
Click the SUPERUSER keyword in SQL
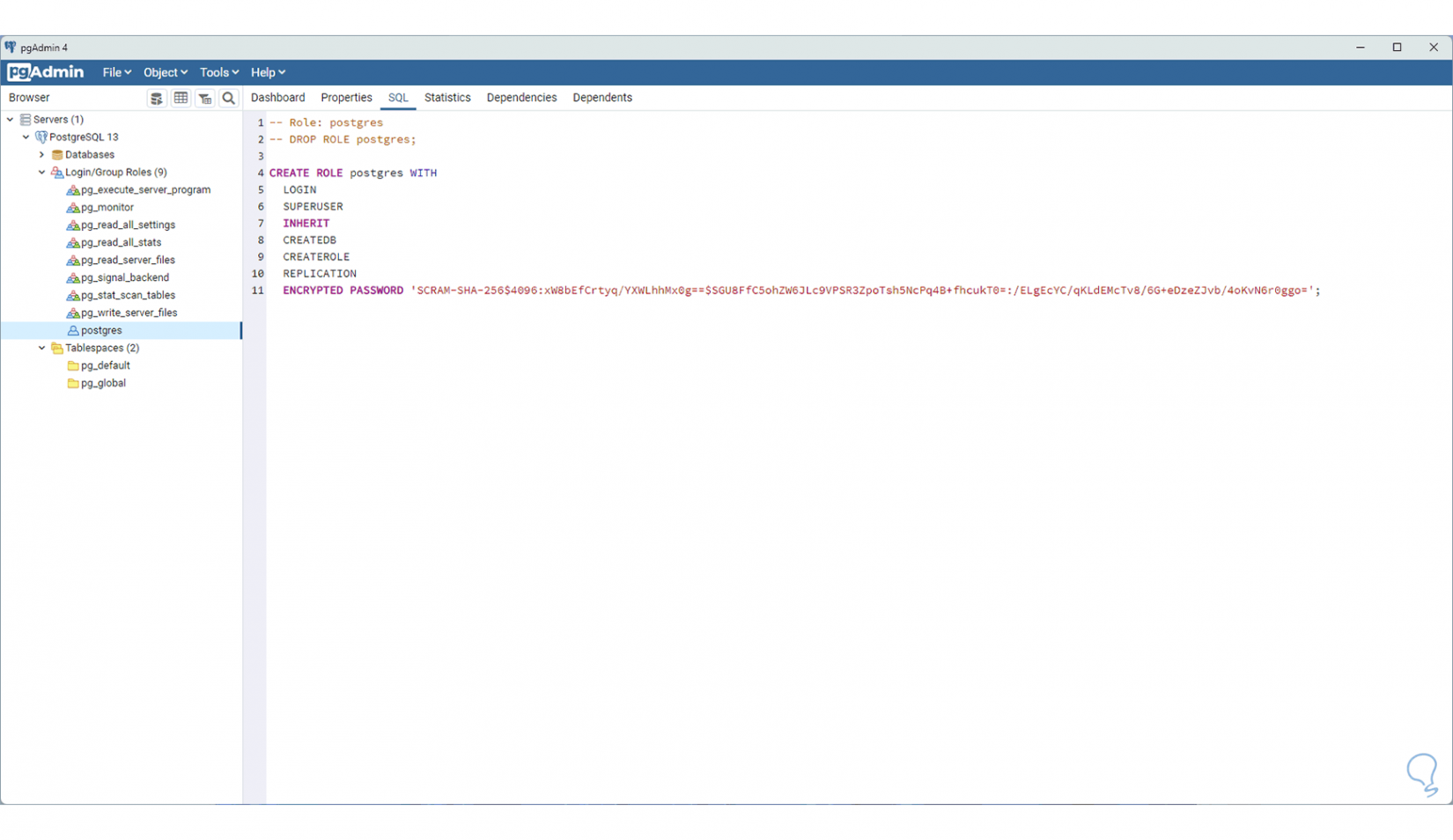tap(313, 207)
